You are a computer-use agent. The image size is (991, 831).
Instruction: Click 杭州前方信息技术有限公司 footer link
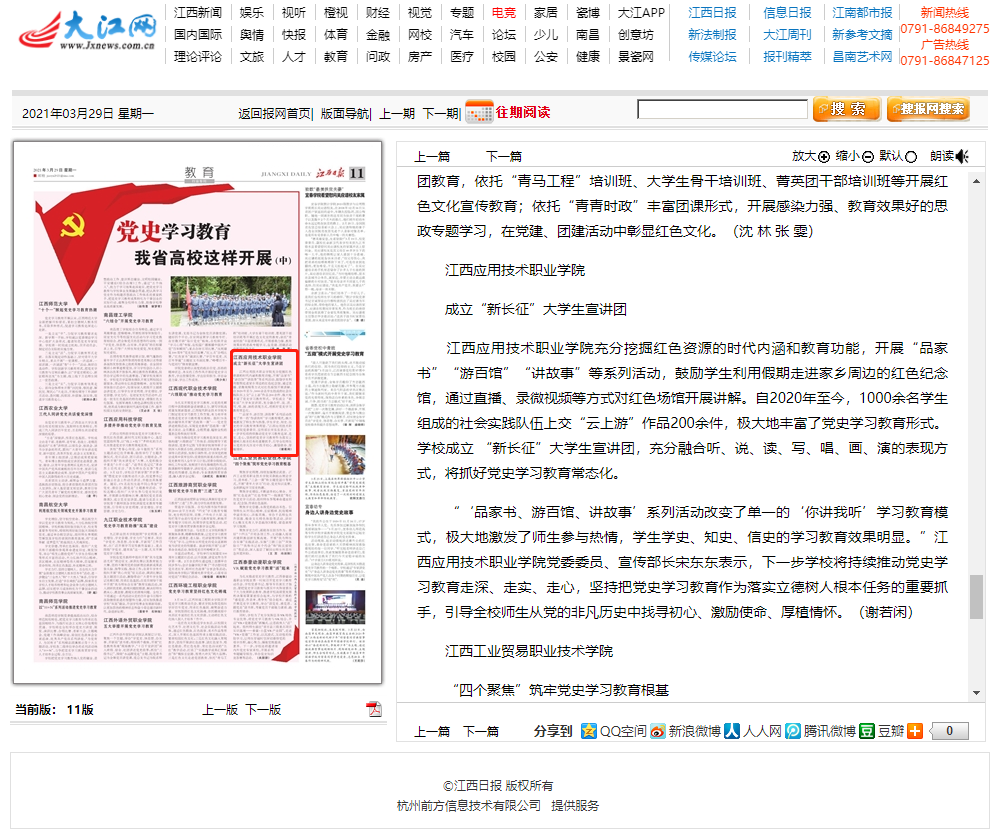click(468, 806)
